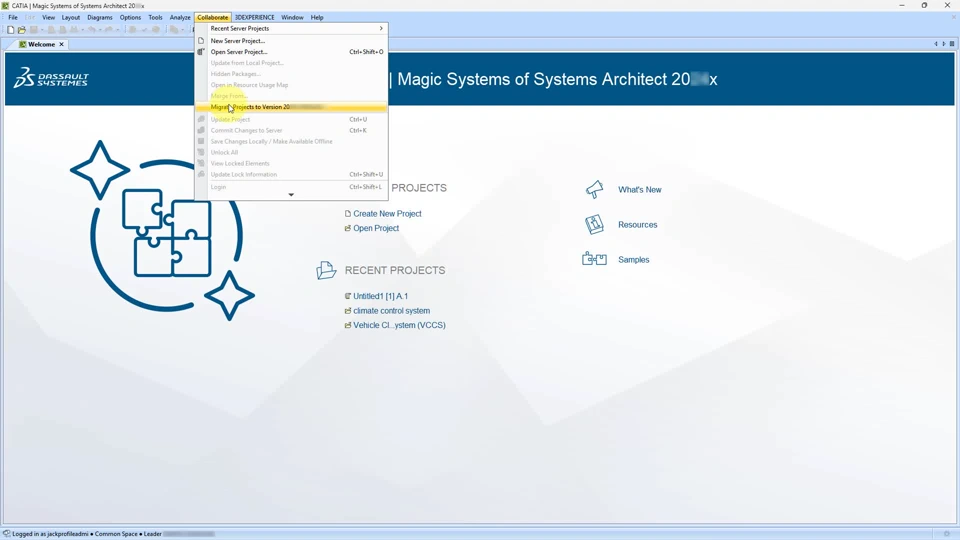Close the Welcome tab
Viewport: 960px width, 540px height.
pyautogui.click(x=61, y=44)
